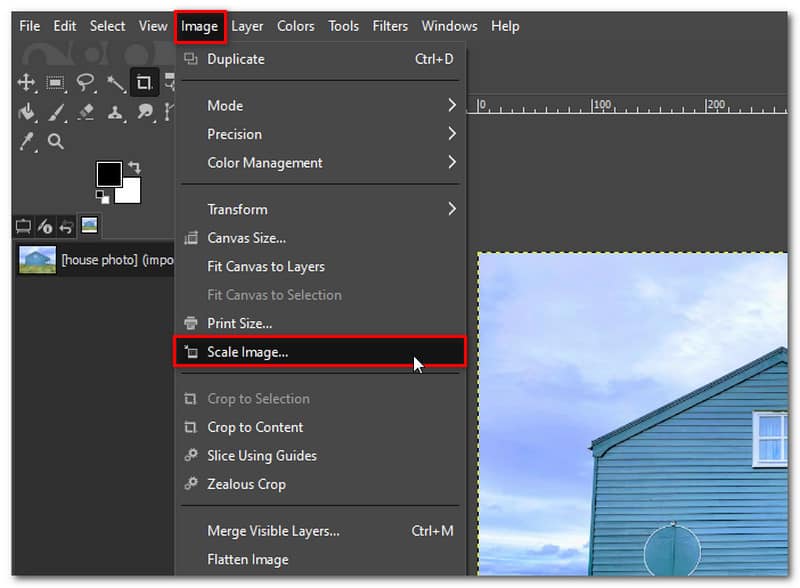Open the Filters menu
This screenshot has width=800, height=588.
tap(390, 26)
